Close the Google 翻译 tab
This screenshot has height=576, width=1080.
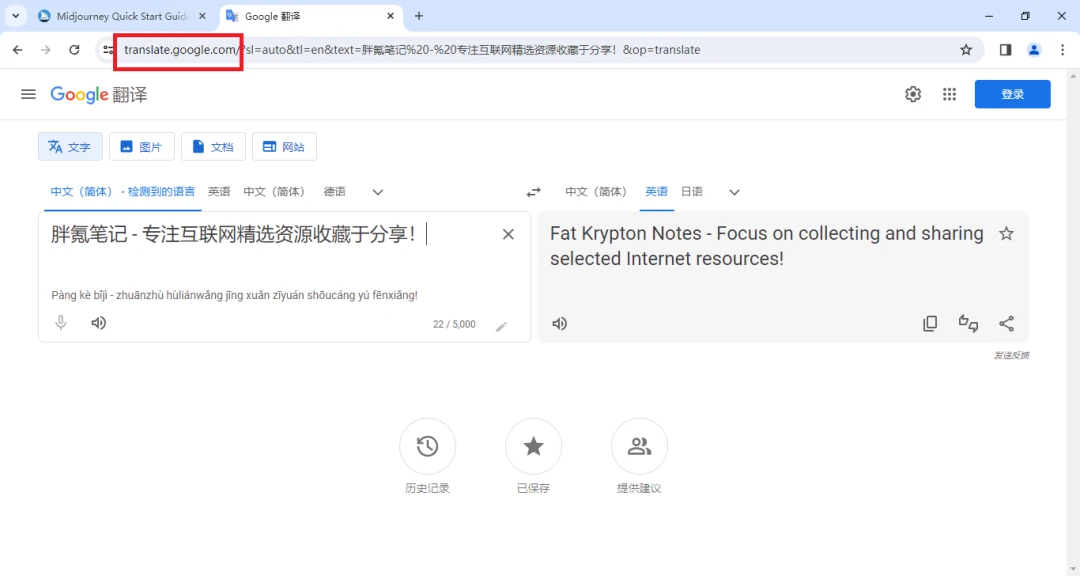point(390,16)
